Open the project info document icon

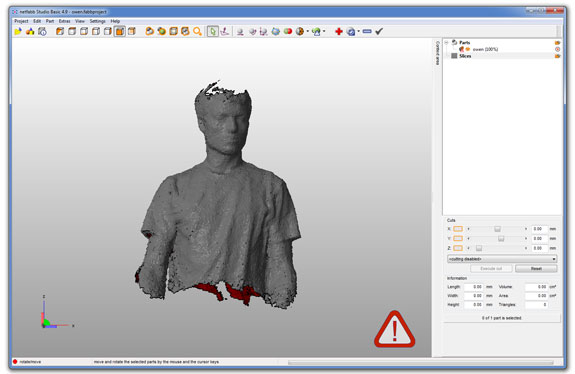tap(42, 32)
